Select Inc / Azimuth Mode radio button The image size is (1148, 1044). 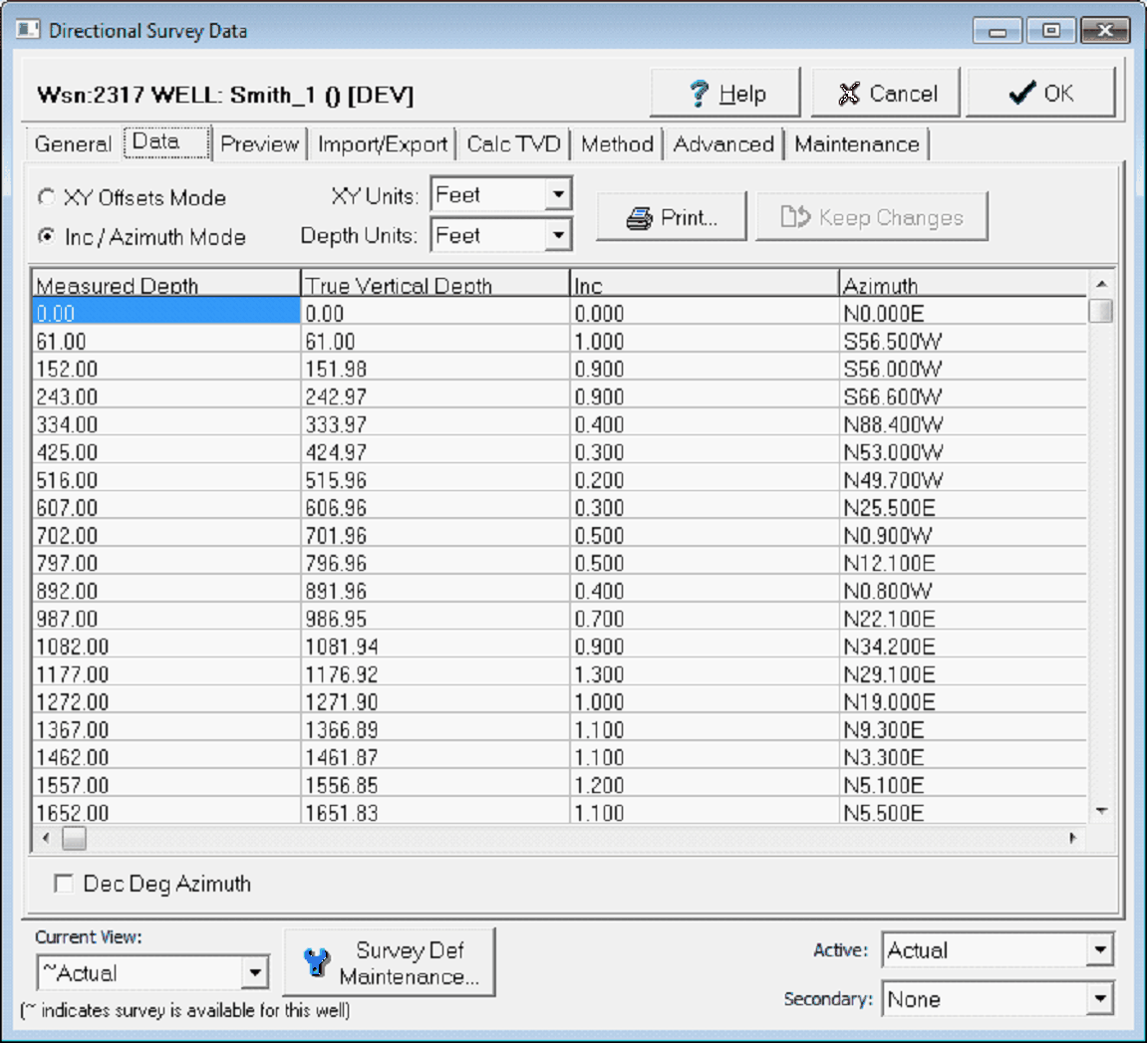tap(46, 237)
